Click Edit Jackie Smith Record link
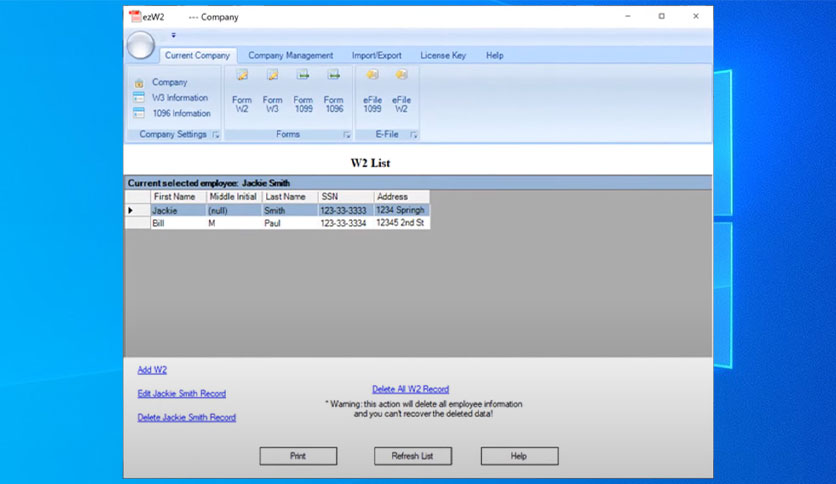 pyautogui.click(x=181, y=393)
